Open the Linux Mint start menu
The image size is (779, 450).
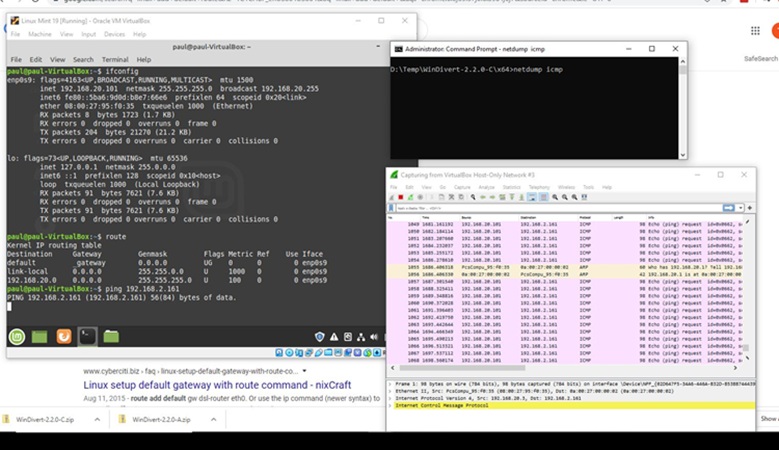17,337
